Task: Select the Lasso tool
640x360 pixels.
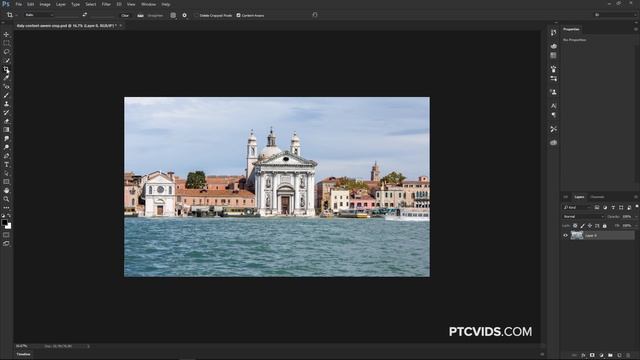Action: pyautogui.click(x=6, y=52)
